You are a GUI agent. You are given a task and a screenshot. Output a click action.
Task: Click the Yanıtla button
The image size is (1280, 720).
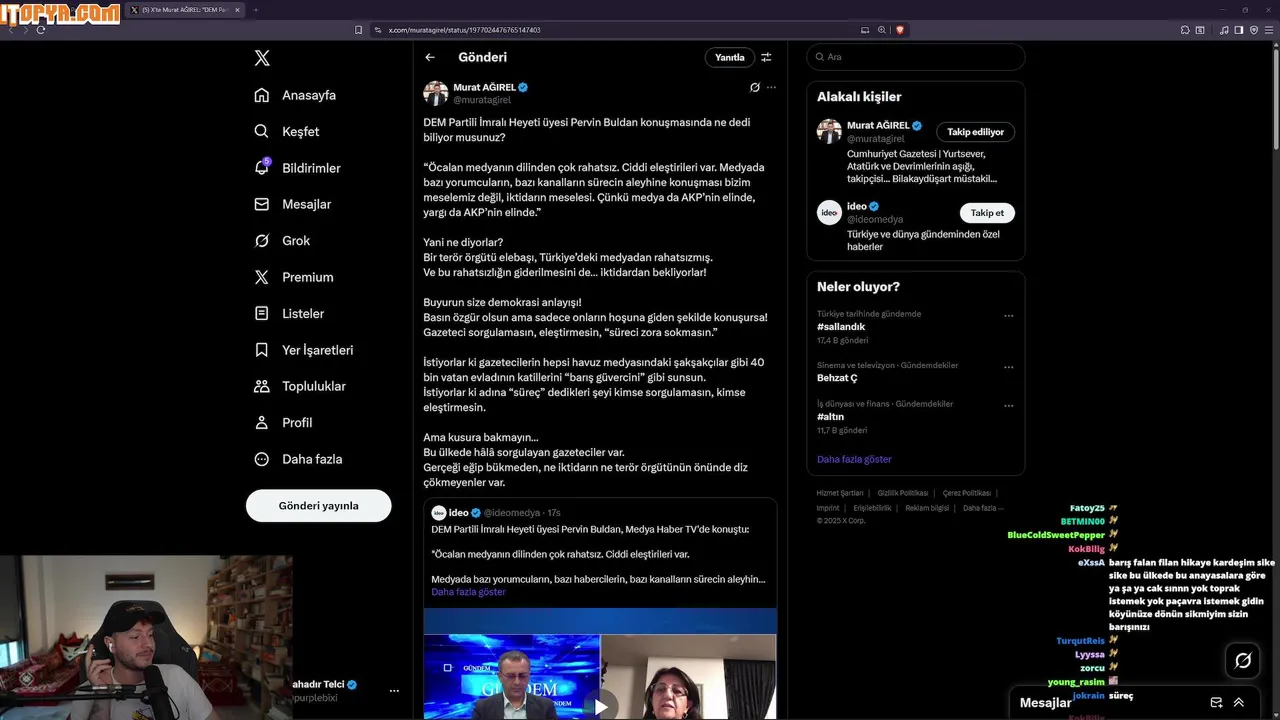click(x=729, y=57)
